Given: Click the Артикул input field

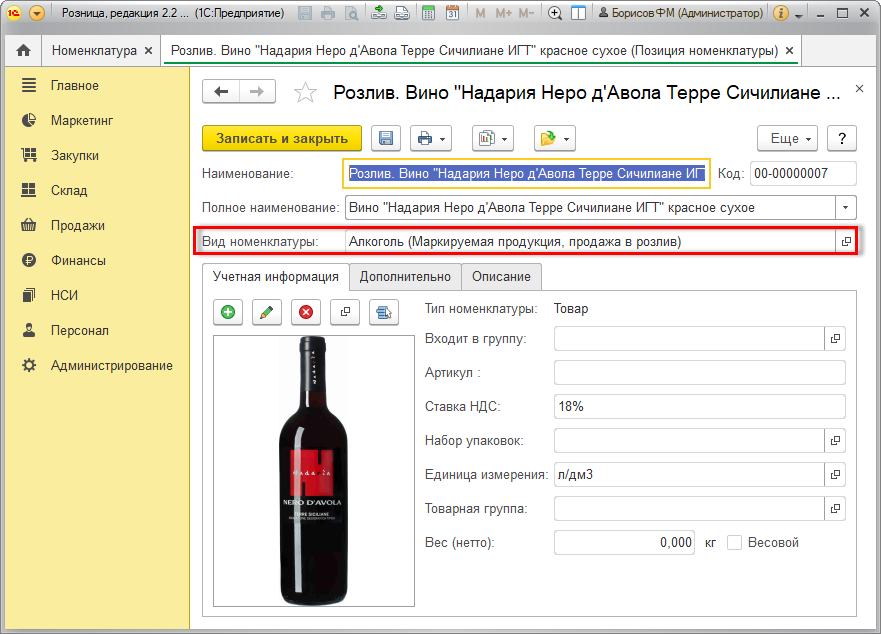Looking at the screenshot, I should pos(699,373).
